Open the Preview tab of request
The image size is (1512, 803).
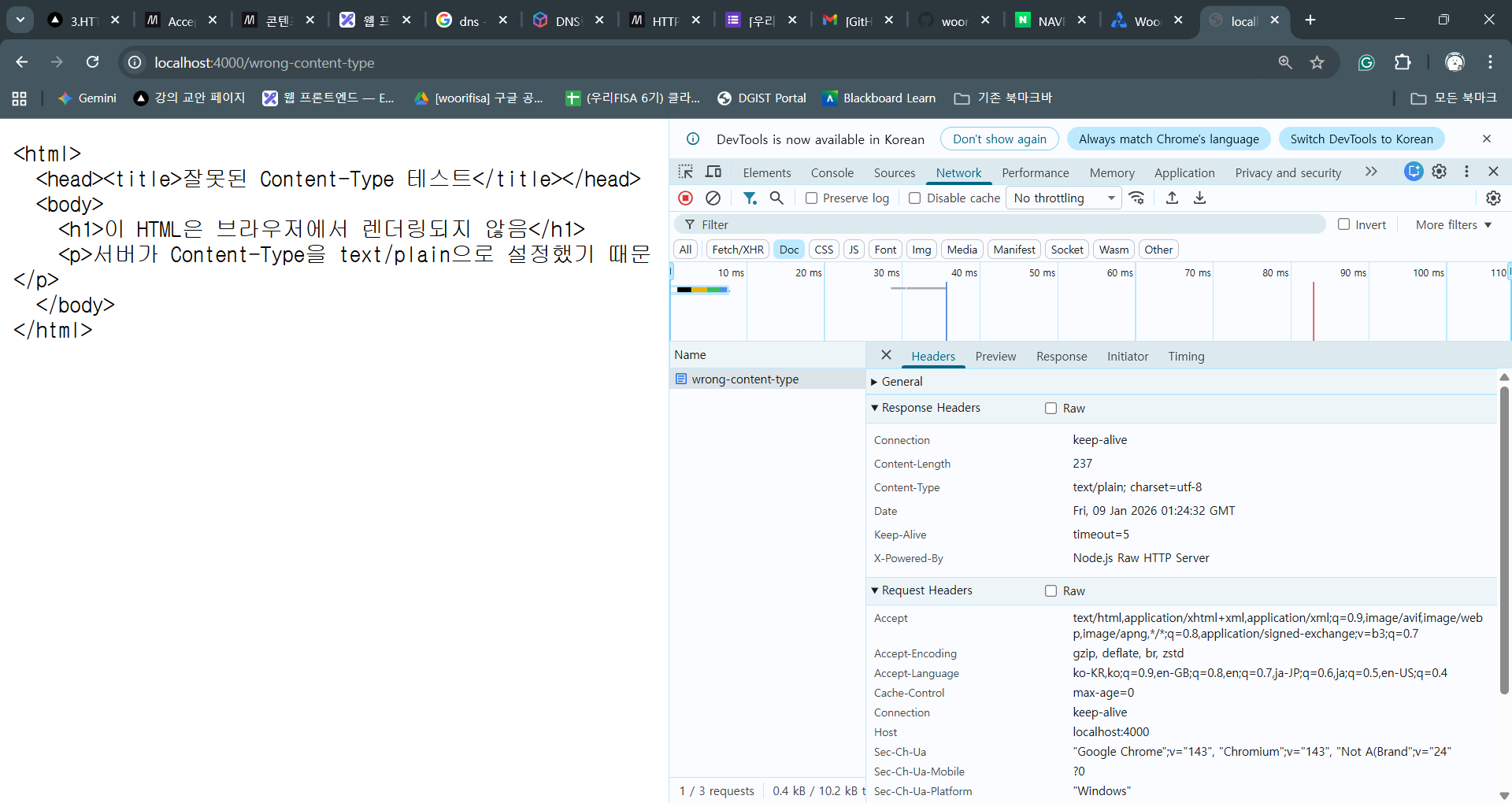(x=995, y=356)
